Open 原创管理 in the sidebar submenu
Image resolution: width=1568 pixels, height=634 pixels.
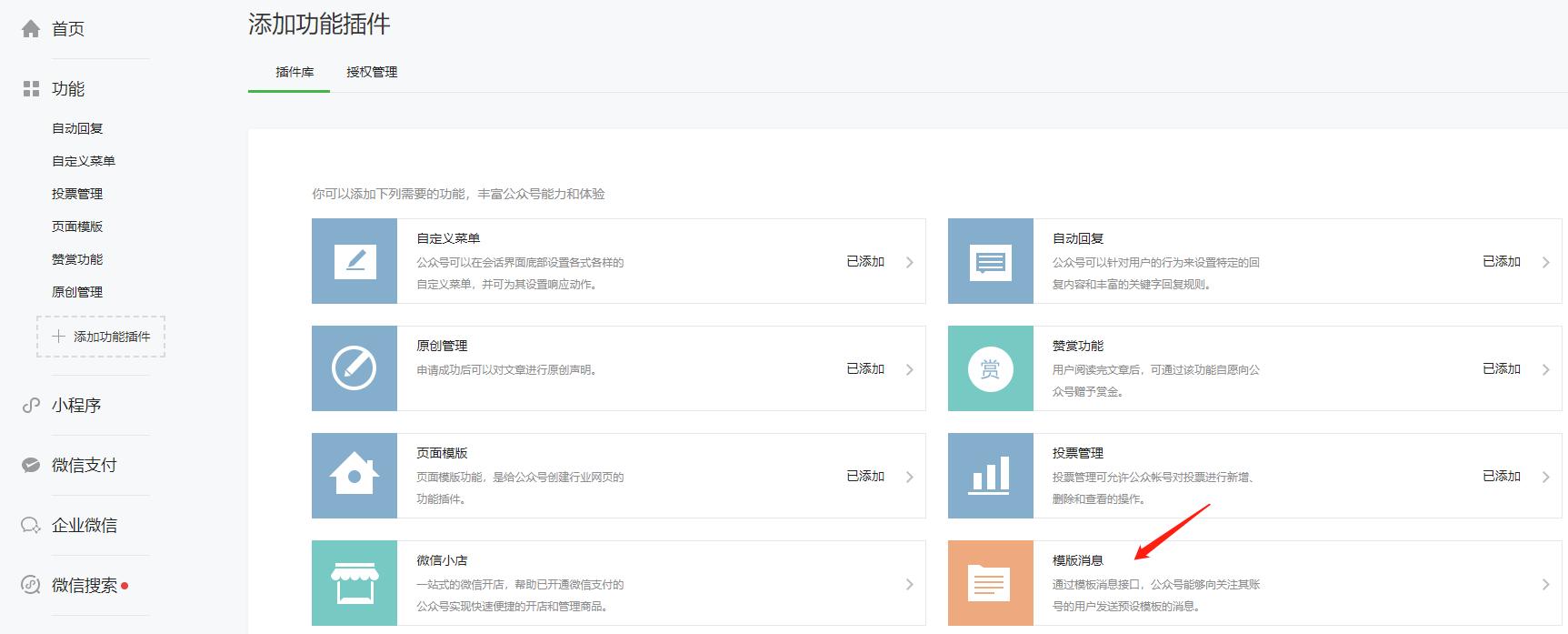pyautogui.click(x=77, y=292)
